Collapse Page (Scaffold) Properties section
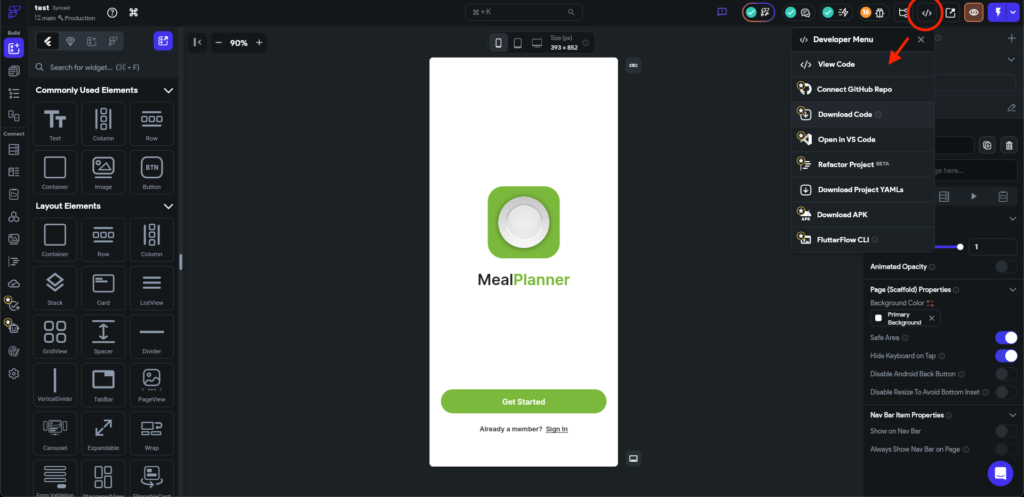Image resolution: width=1024 pixels, height=497 pixels. [x=1009, y=290]
